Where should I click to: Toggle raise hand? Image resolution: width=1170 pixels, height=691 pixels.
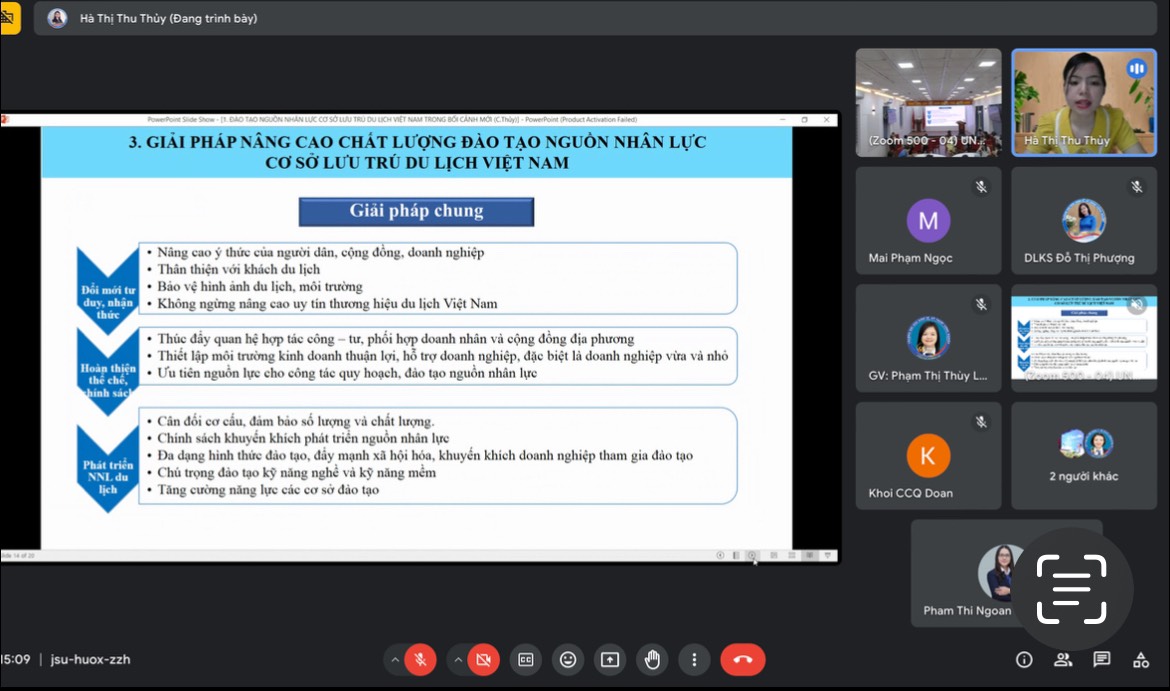(x=652, y=660)
